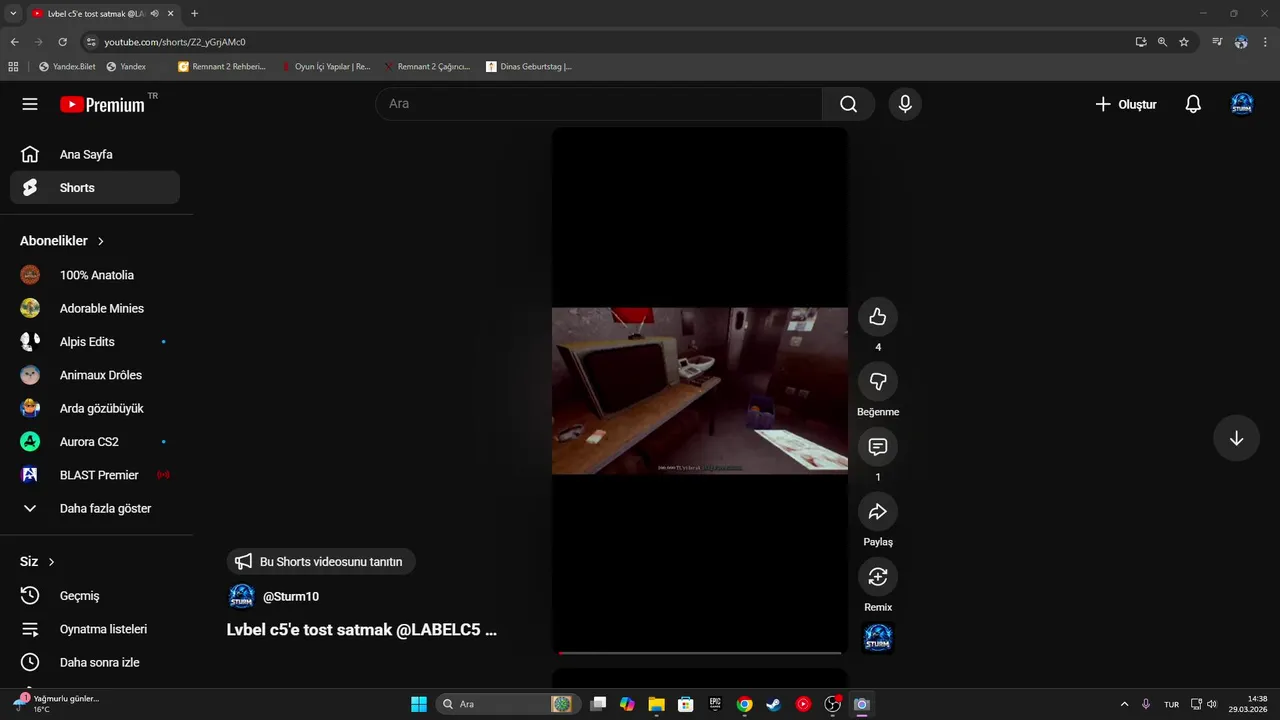The height and width of the screenshot is (720, 1280).
Task: Open Arda gözübüyük channel
Action: [x=95, y=408]
